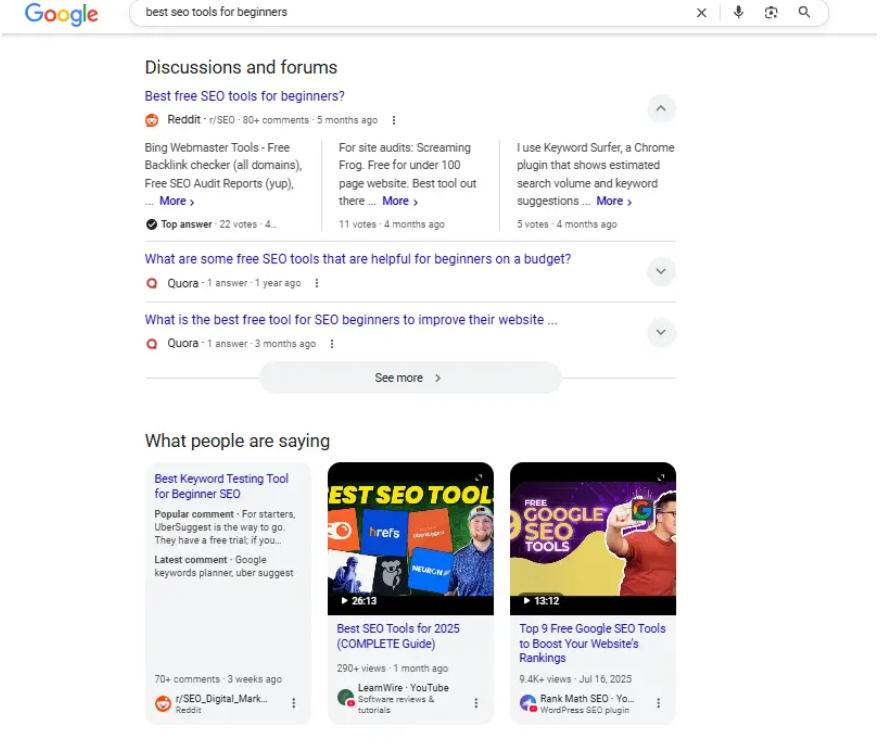Open Google Lens from the search bar
Image resolution: width=885 pixels, height=744 pixels.
coord(769,13)
